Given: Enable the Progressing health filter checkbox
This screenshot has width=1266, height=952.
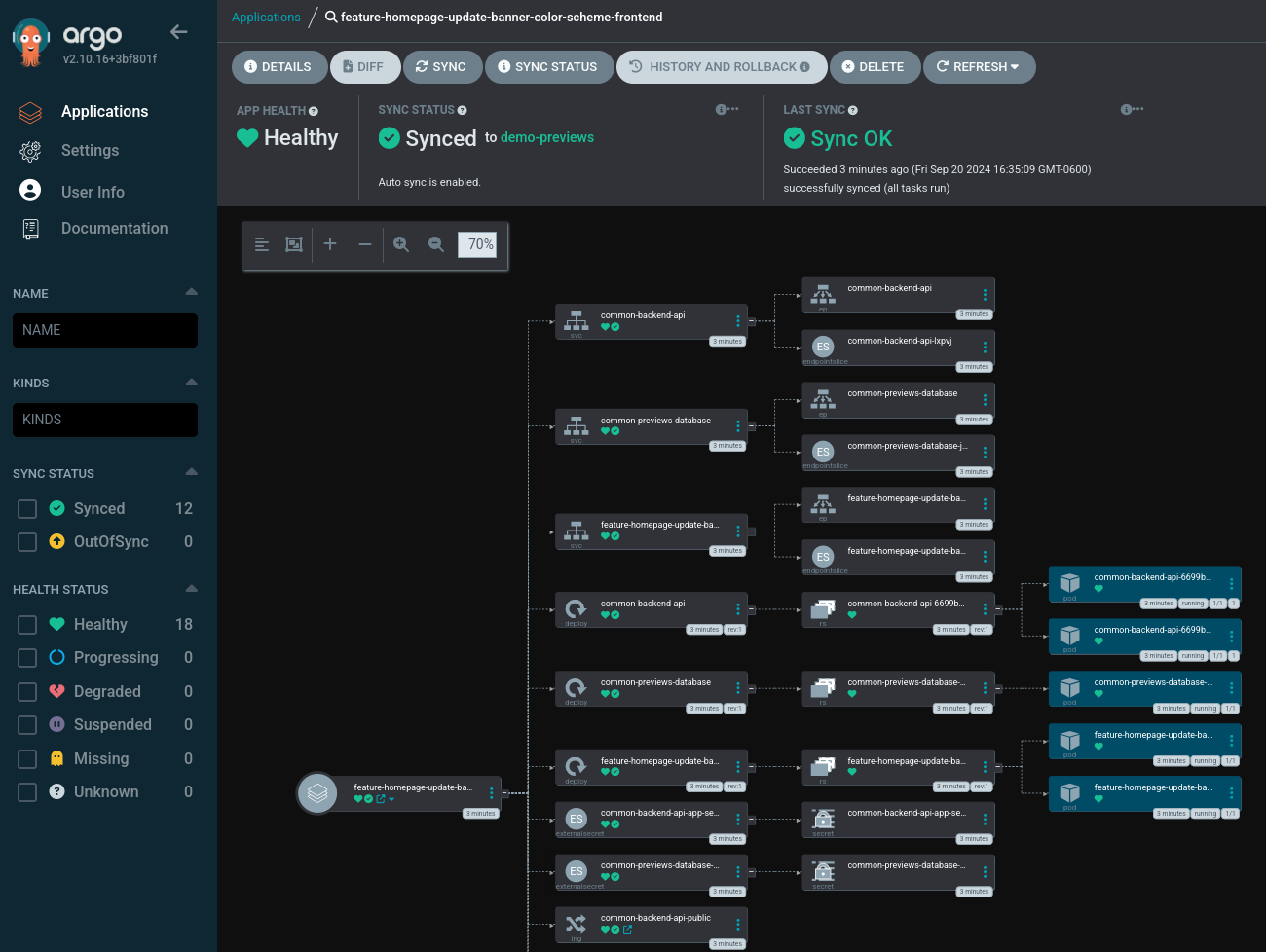Looking at the screenshot, I should [27, 658].
